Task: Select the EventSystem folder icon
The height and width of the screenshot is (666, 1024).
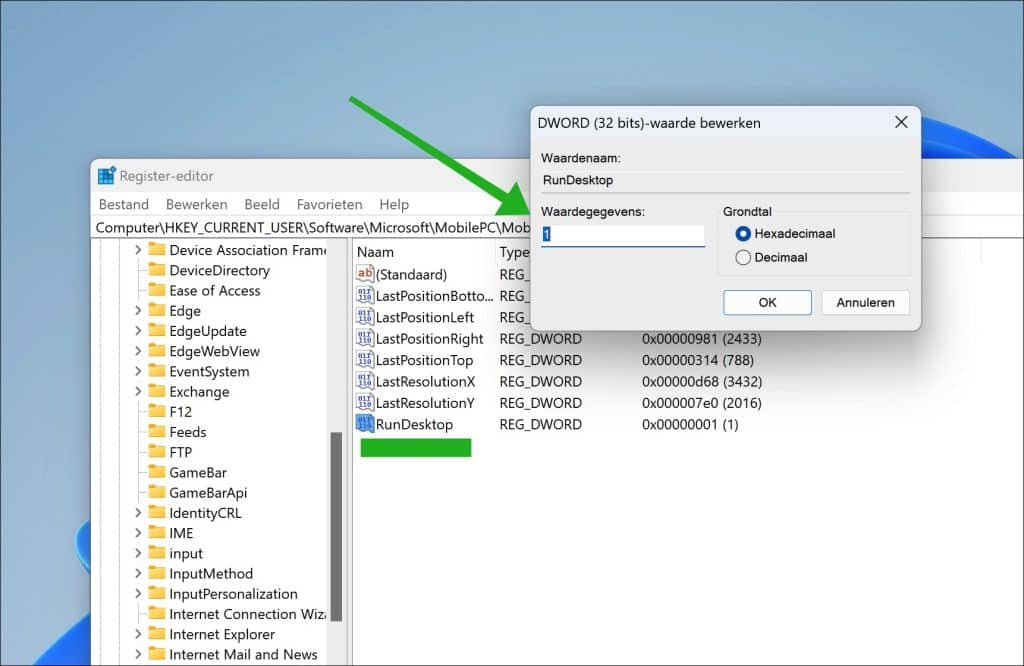Action: point(157,371)
